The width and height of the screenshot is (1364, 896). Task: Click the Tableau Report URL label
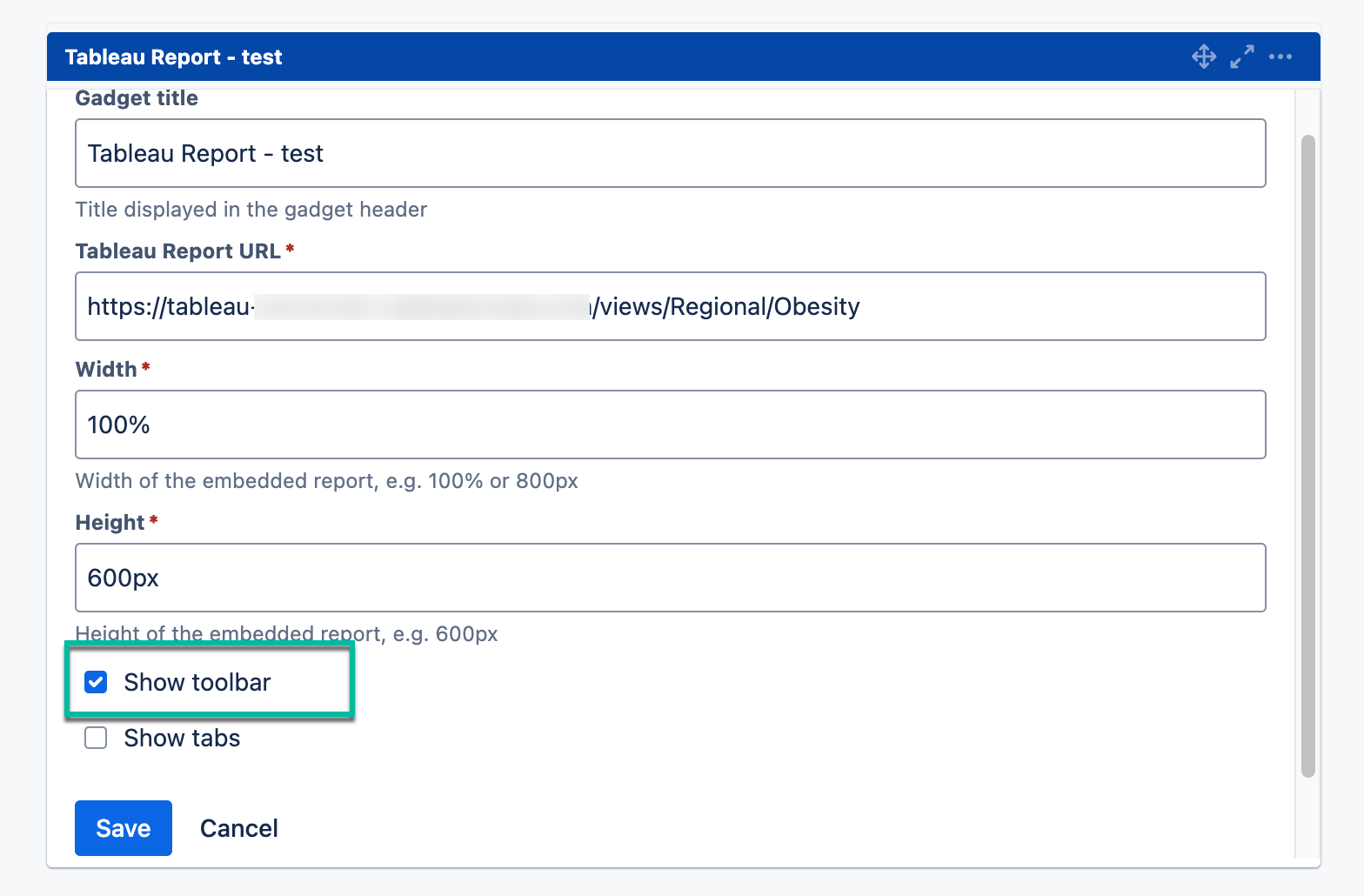(x=178, y=251)
